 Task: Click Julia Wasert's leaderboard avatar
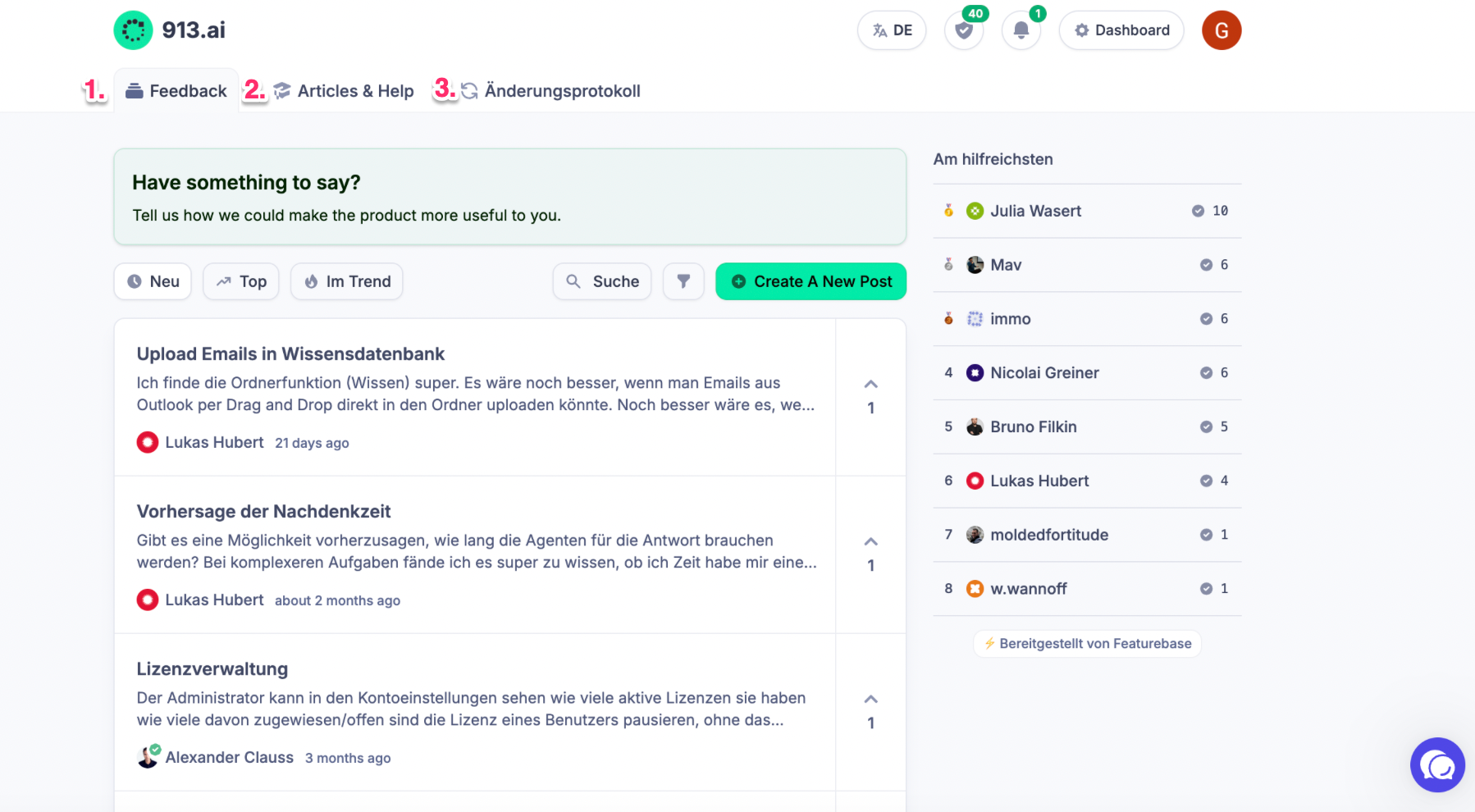(975, 211)
